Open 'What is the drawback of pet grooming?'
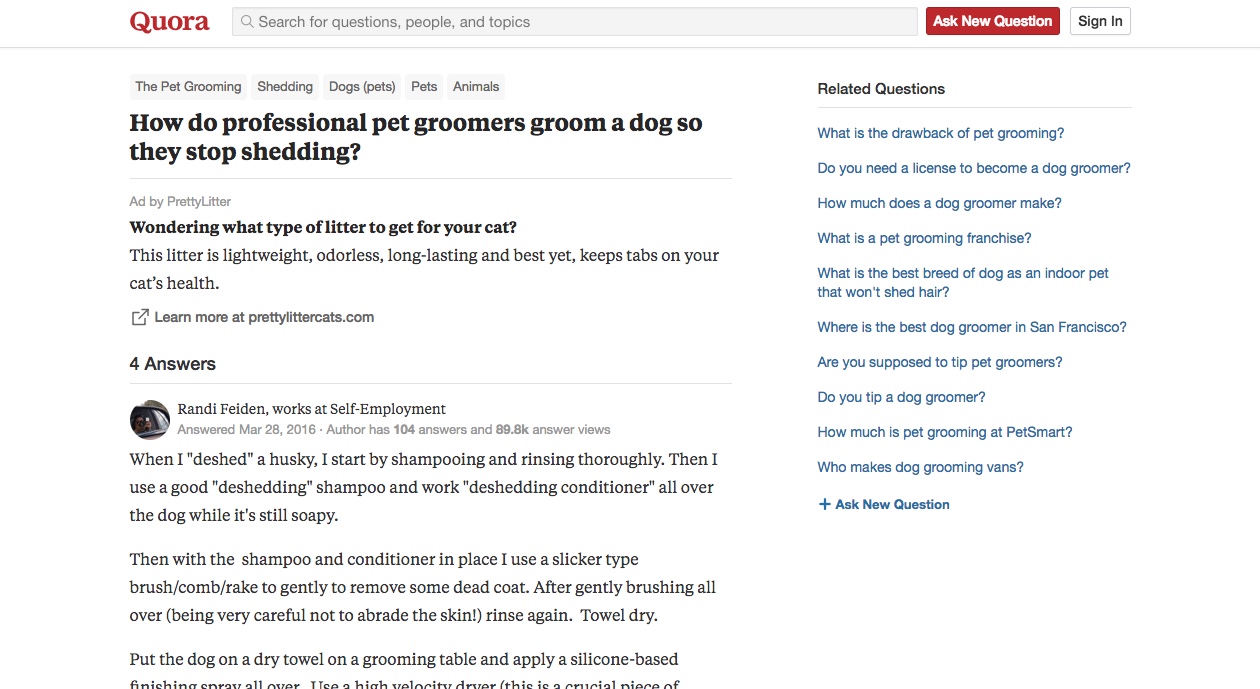Image resolution: width=1260 pixels, height=689 pixels. point(940,133)
